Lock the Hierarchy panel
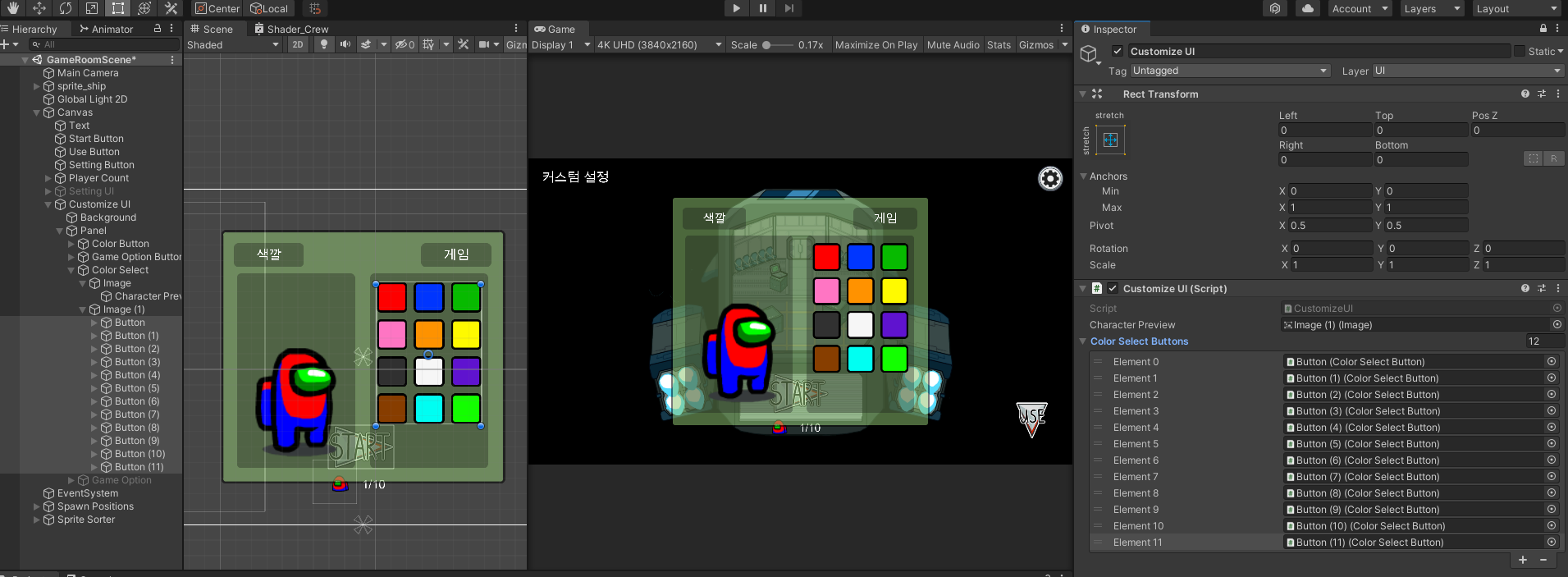The width and height of the screenshot is (1568, 577). [158, 28]
